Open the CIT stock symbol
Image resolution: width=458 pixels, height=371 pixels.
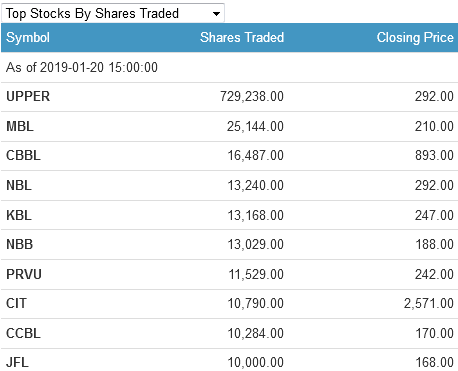16,303
